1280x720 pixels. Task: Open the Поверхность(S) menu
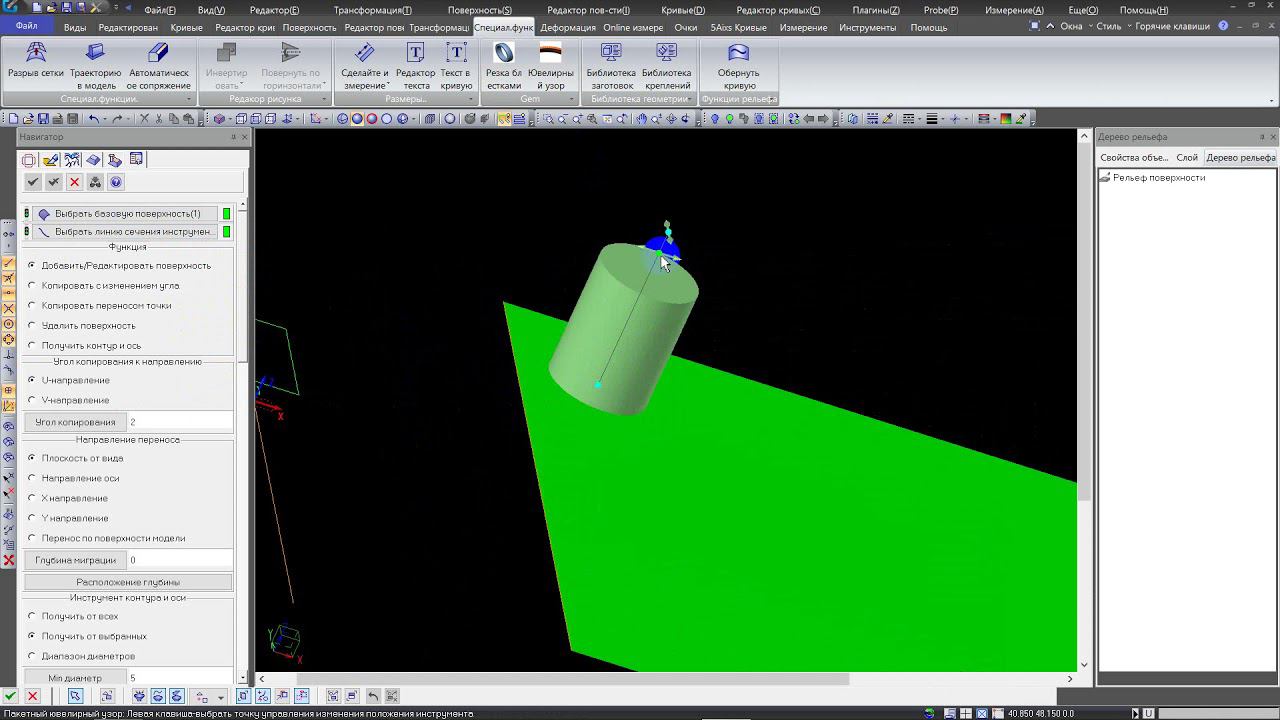tap(479, 10)
